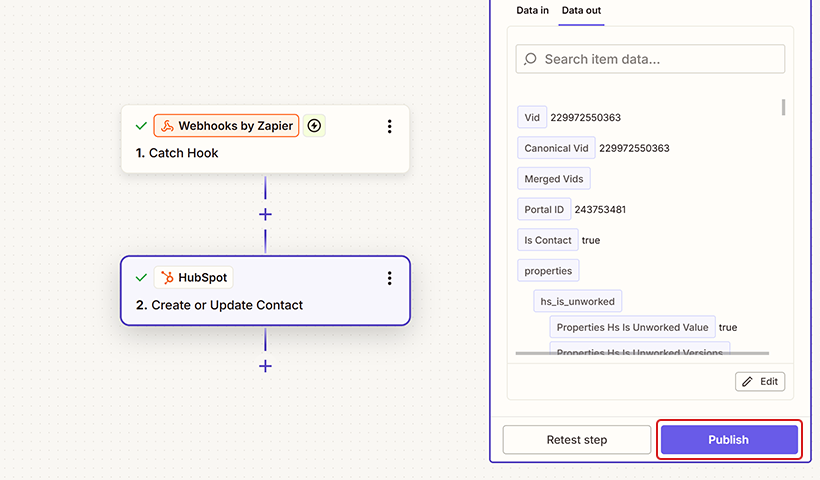Click the search magnifier icon
Viewport: 820px width, 480px height.
pos(531,59)
